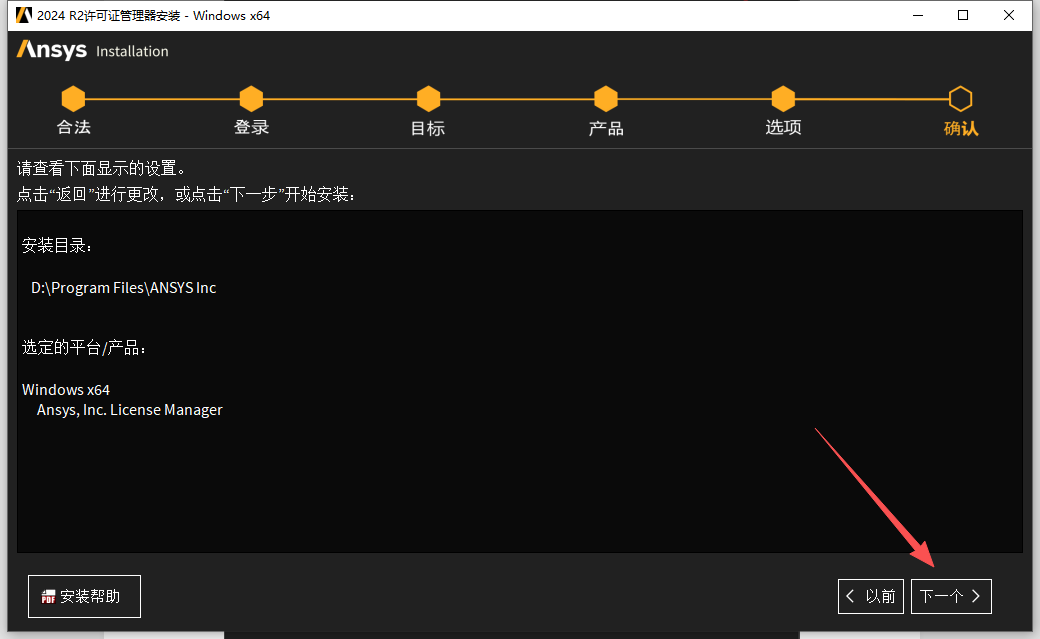The image size is (1040, 639).
Task: Select the 选项 hexagon step icon
Action: point(783,99)
